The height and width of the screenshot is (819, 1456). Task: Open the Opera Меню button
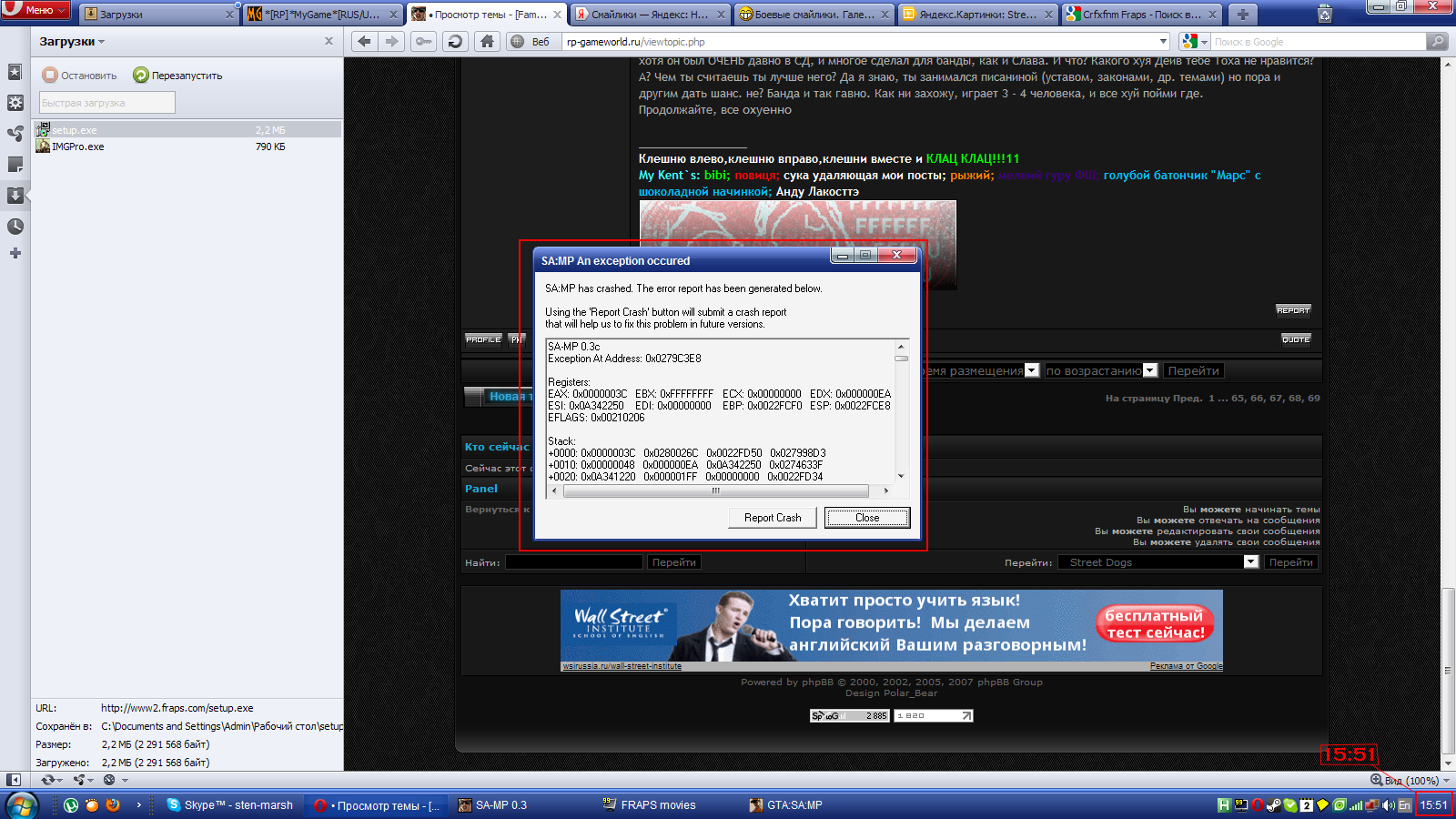[x=36, y=10]
